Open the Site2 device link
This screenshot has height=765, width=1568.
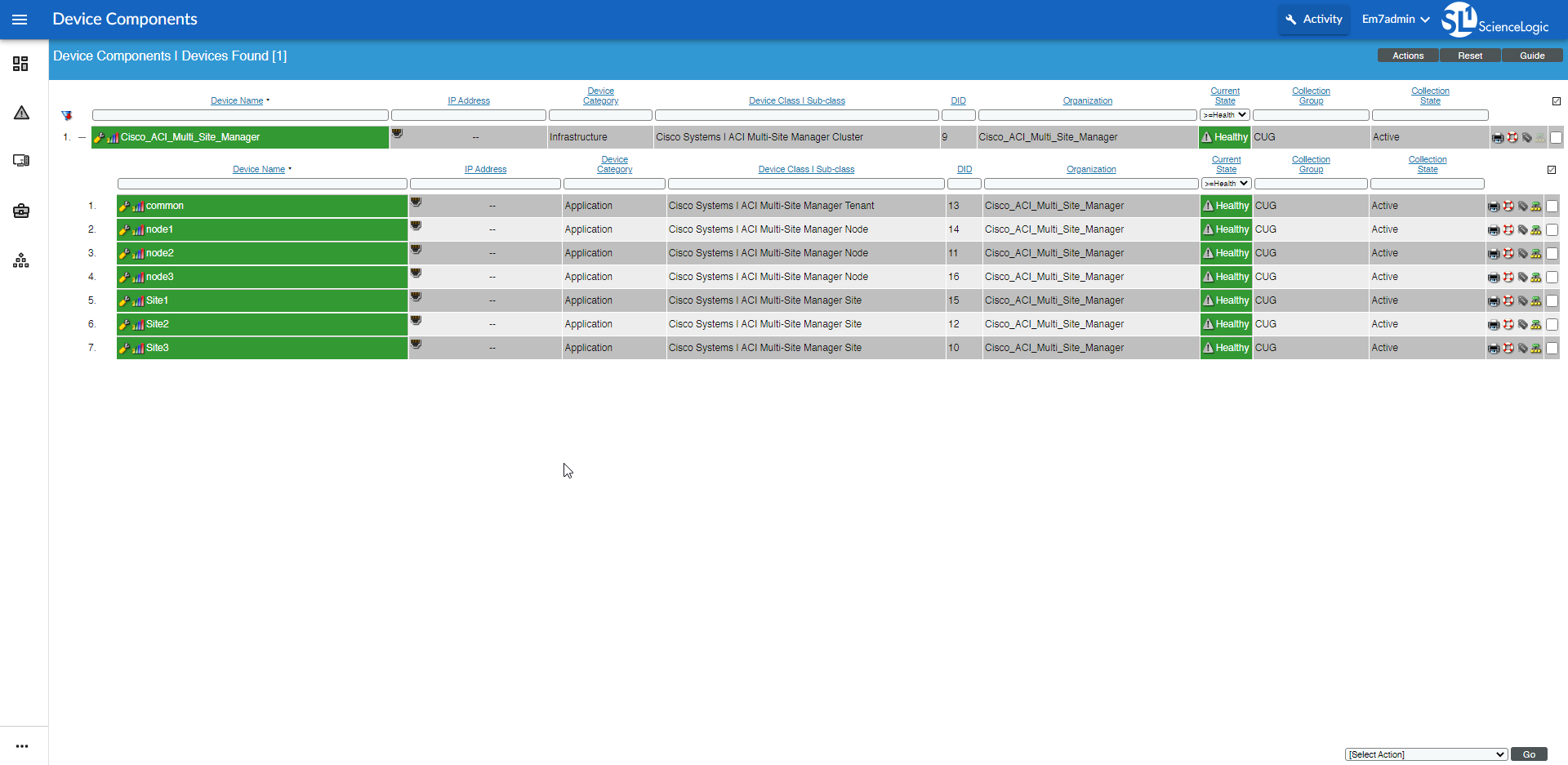158,324
